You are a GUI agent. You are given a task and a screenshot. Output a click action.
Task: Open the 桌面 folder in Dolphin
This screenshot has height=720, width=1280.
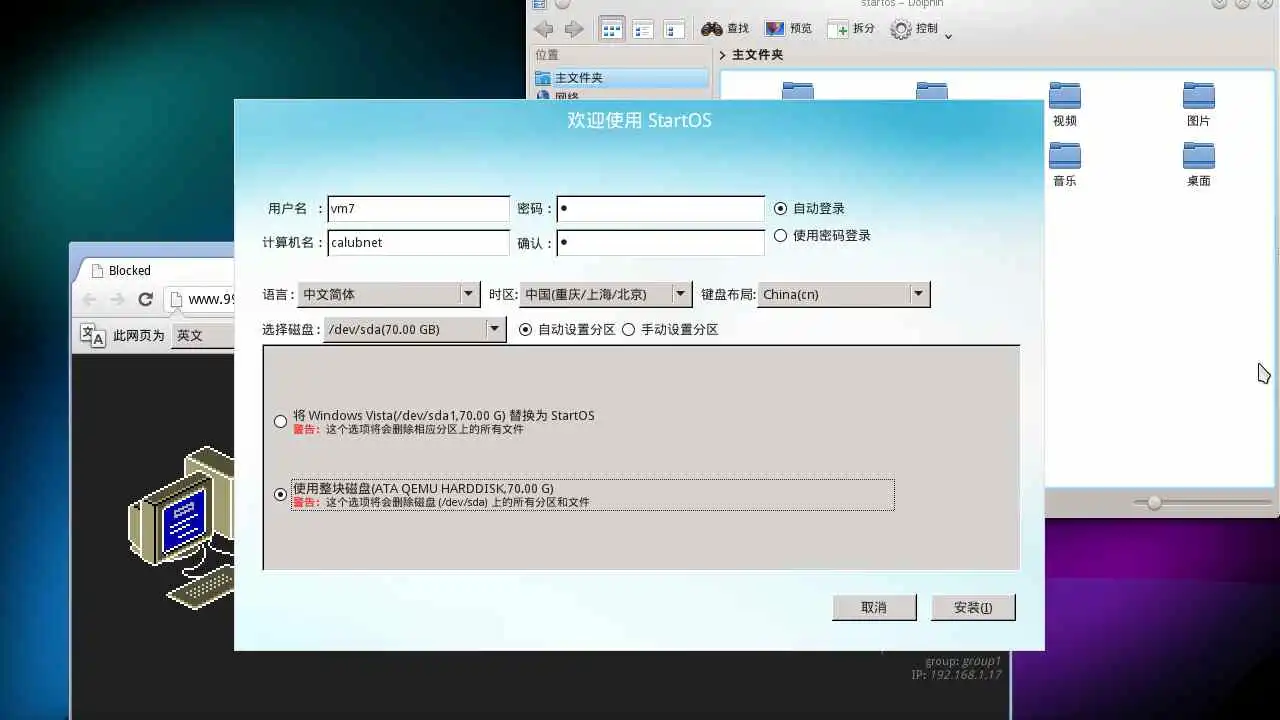tap(1198, 165)
